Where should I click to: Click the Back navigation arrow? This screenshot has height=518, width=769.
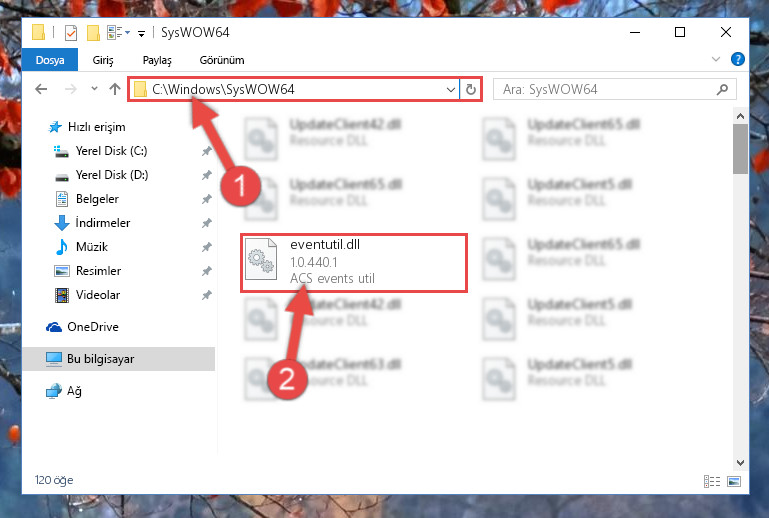[41, 89]
